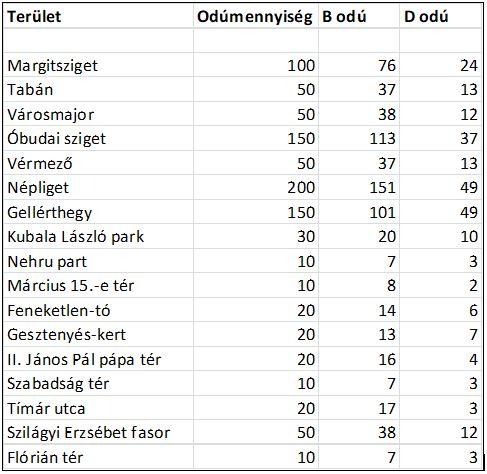Select Tabán quantity cell with 50
Screen dimensions: 487x474
point(256,90)
